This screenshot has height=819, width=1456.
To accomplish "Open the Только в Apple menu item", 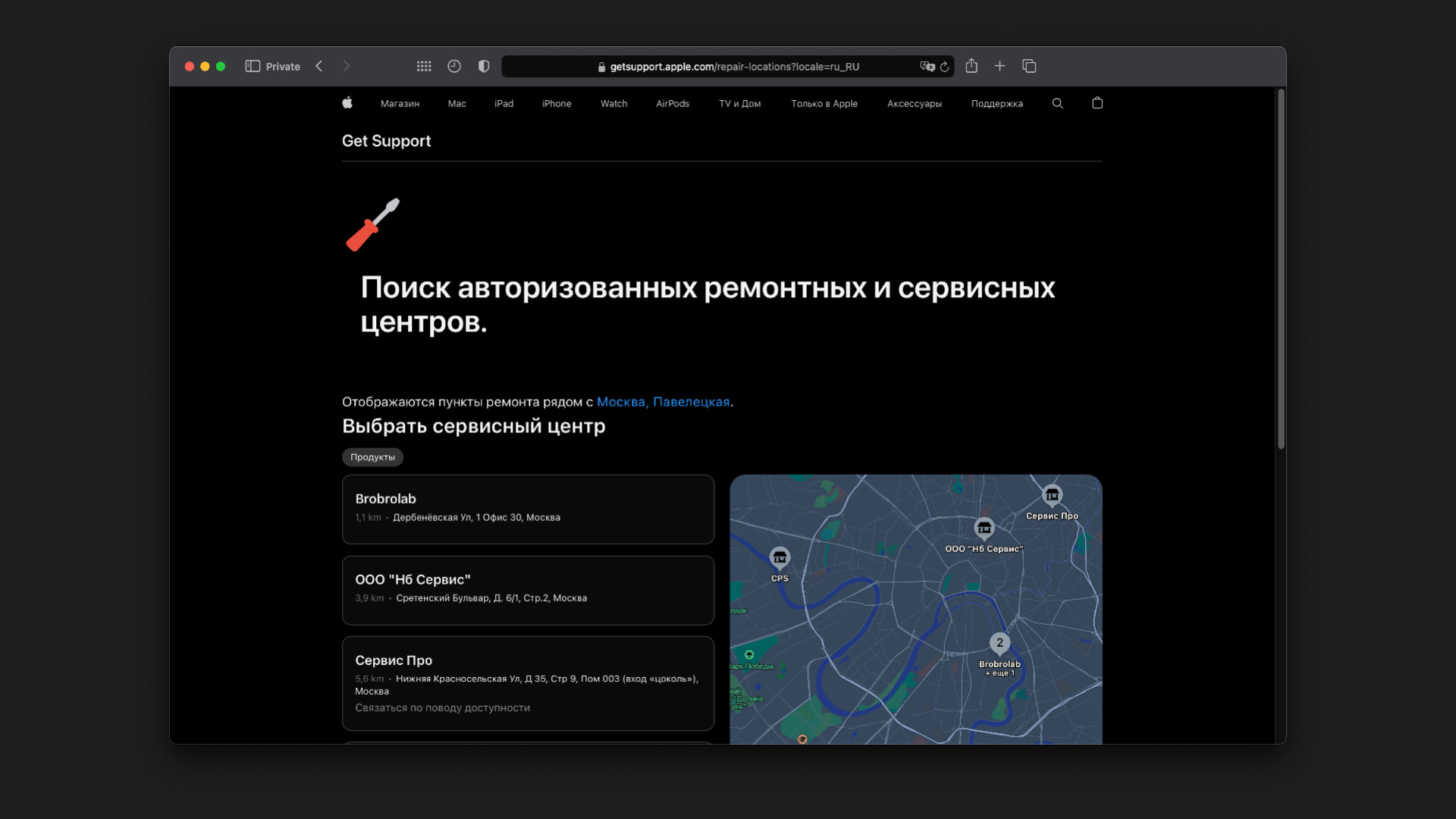I will pos(824,103).
